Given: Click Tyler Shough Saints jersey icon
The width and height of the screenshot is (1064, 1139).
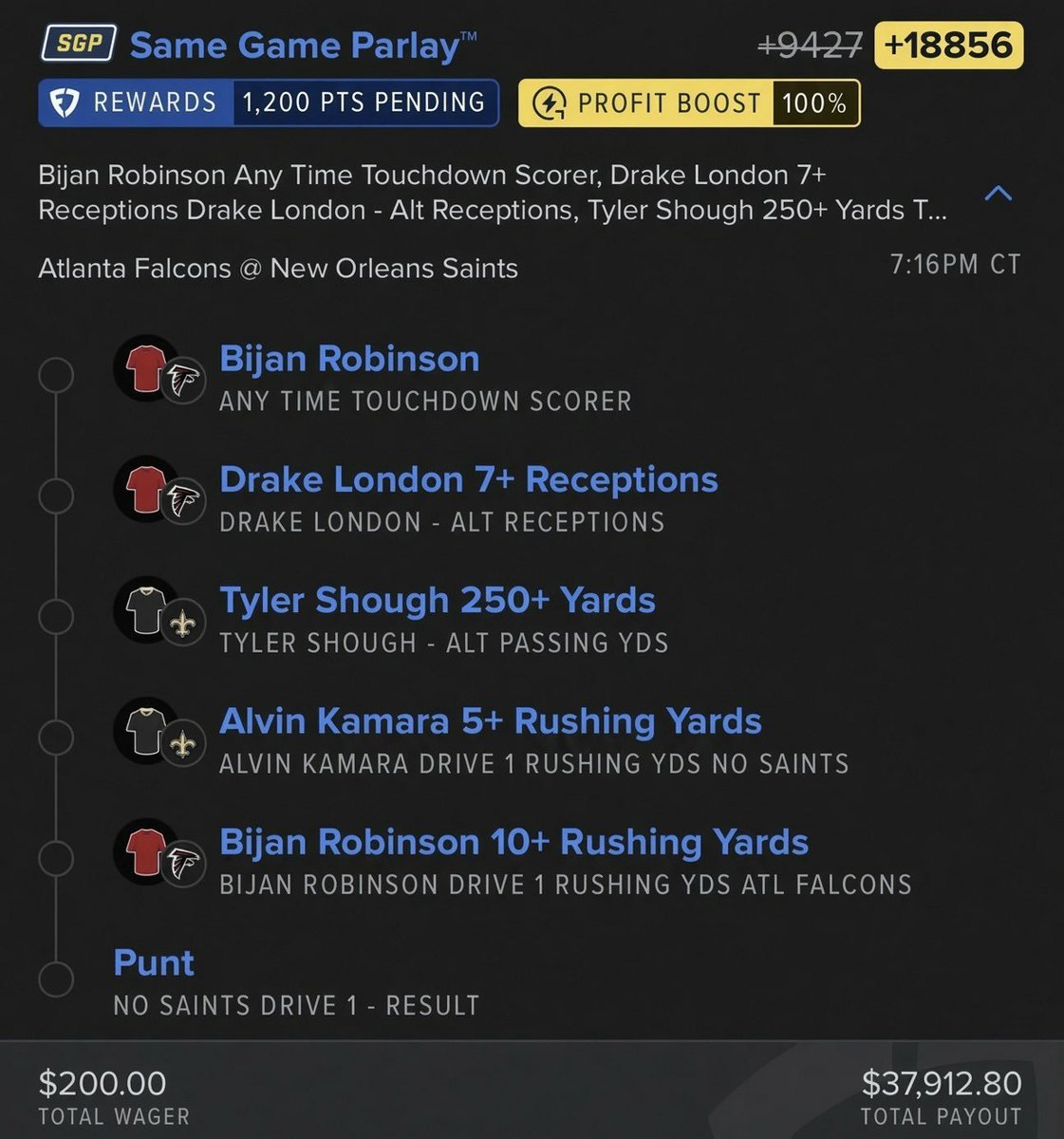Looking at the screenshot, I should 147,609.
